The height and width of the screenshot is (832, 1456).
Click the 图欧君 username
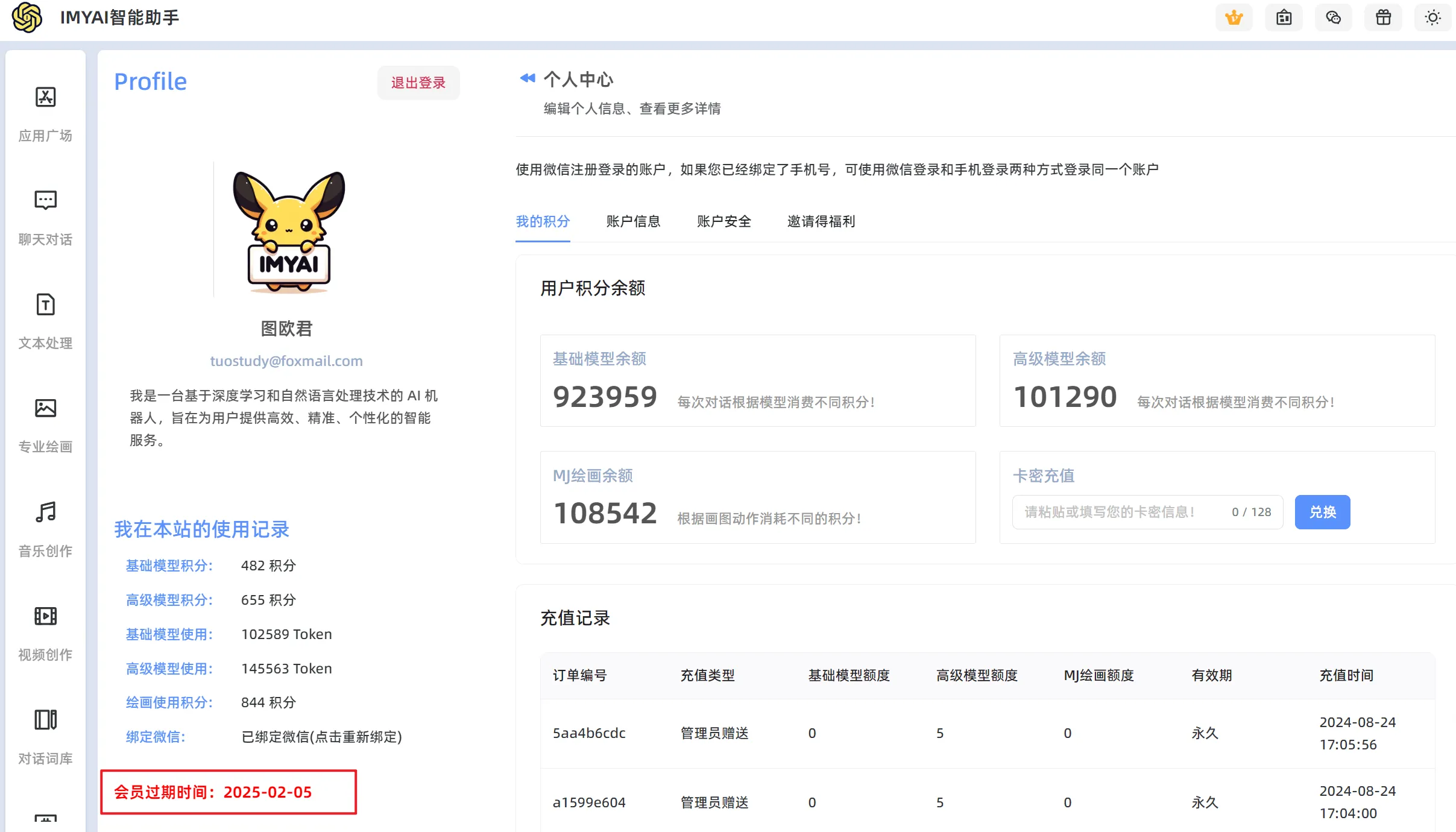(x=286, y=329)
